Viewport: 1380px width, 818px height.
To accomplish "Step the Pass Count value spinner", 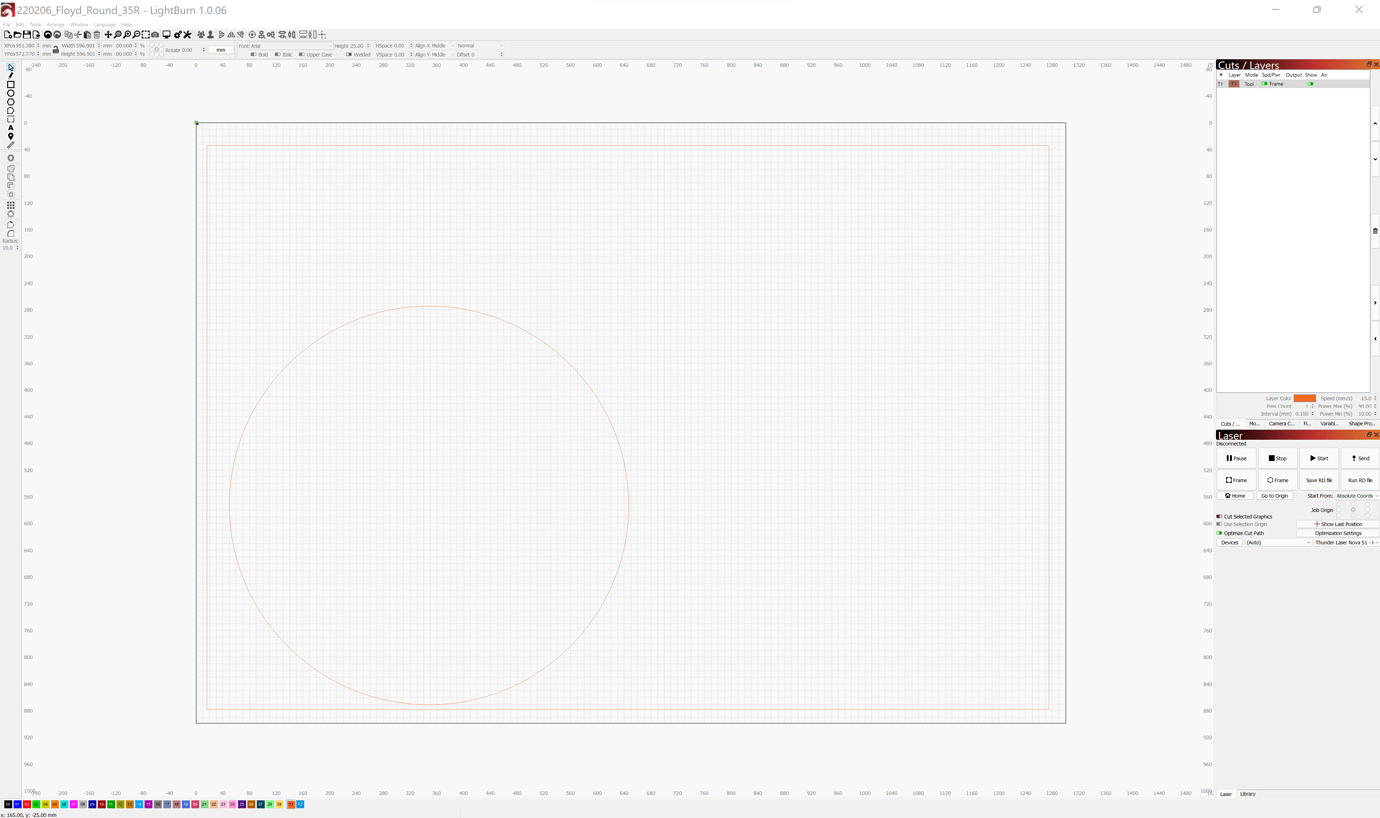I will [1312, 406].
